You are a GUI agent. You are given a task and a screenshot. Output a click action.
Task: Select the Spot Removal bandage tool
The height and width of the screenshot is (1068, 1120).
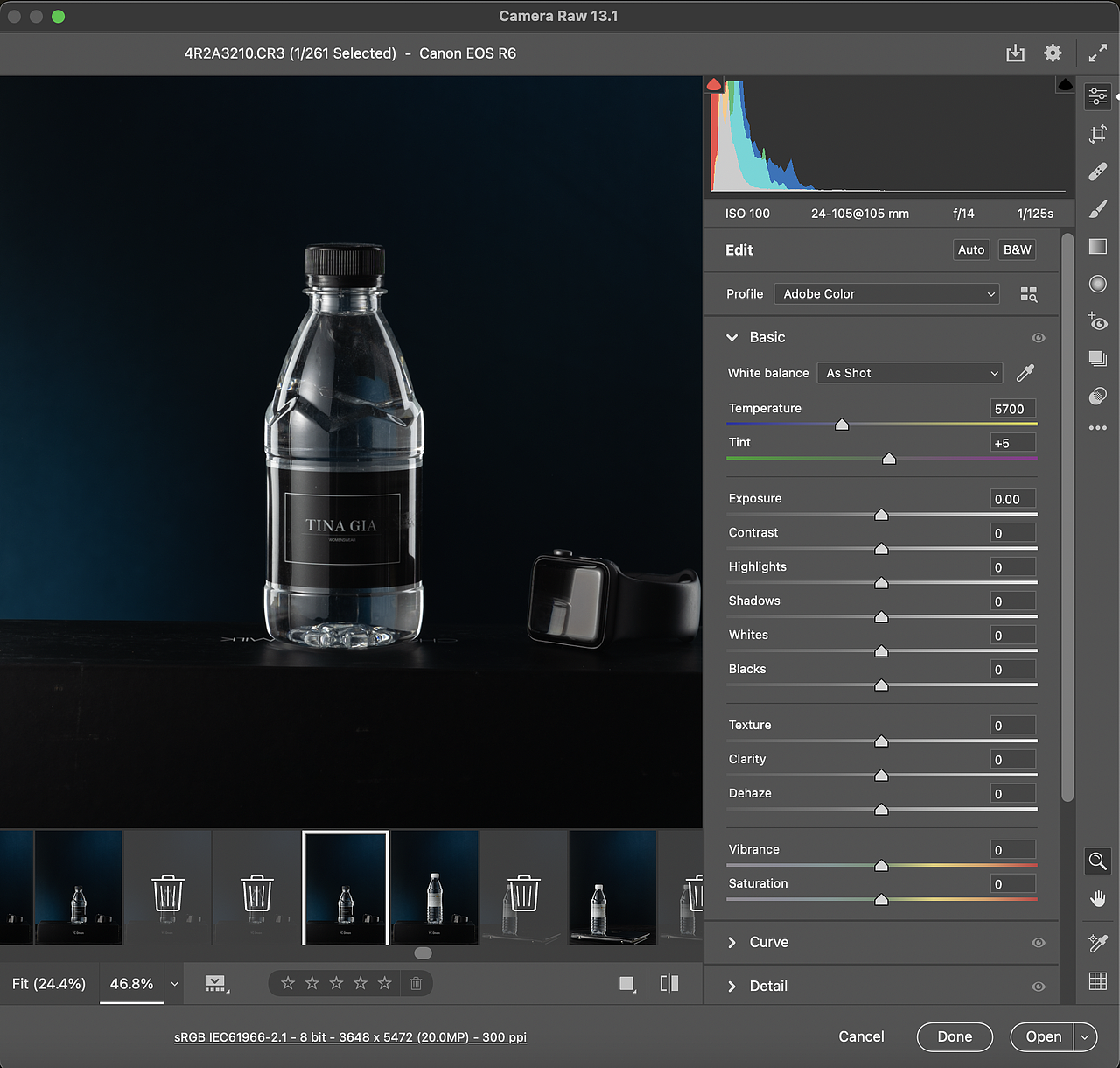[1098, 172]
